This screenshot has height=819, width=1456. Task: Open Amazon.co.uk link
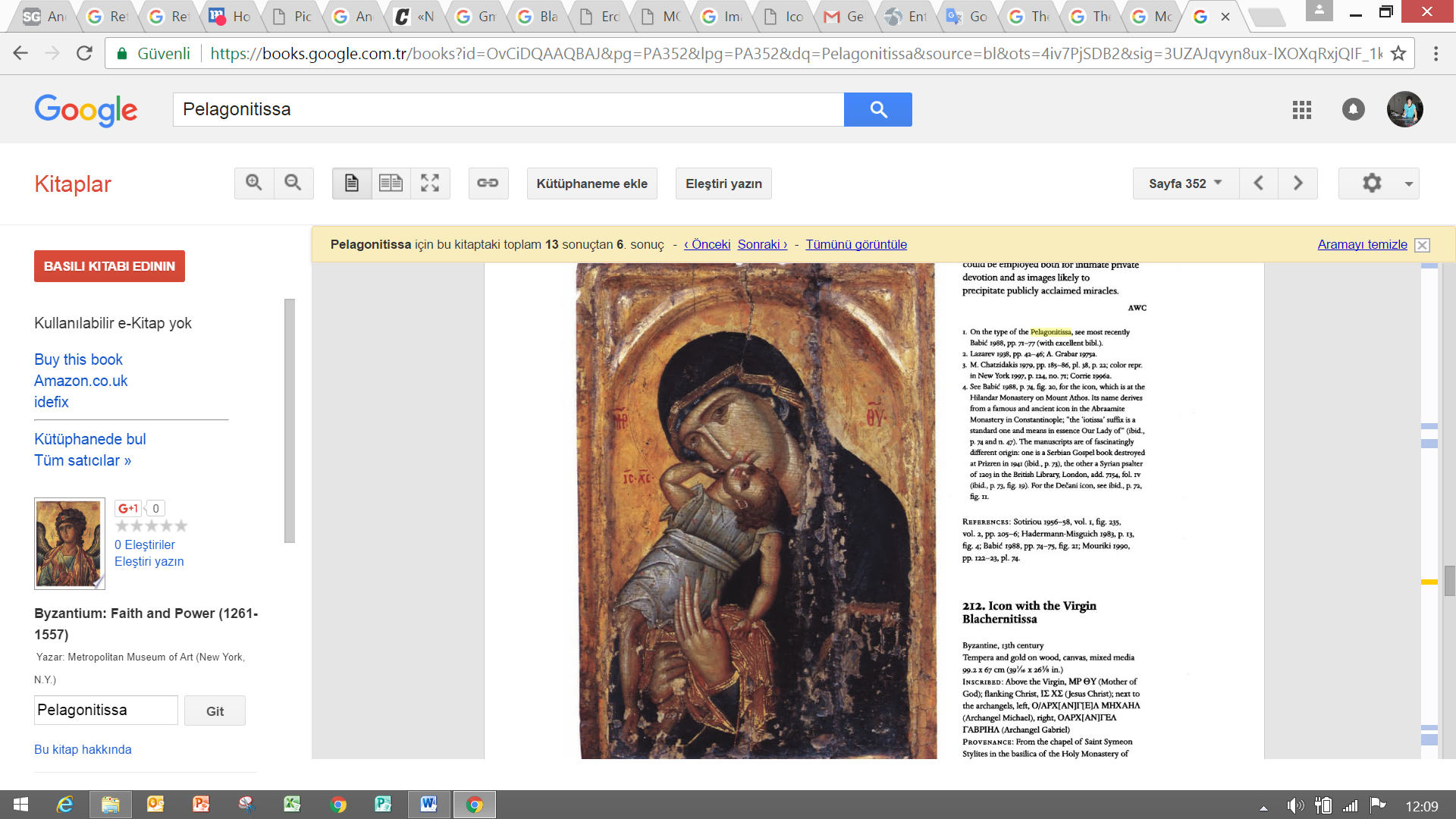(x=80, y=381)
